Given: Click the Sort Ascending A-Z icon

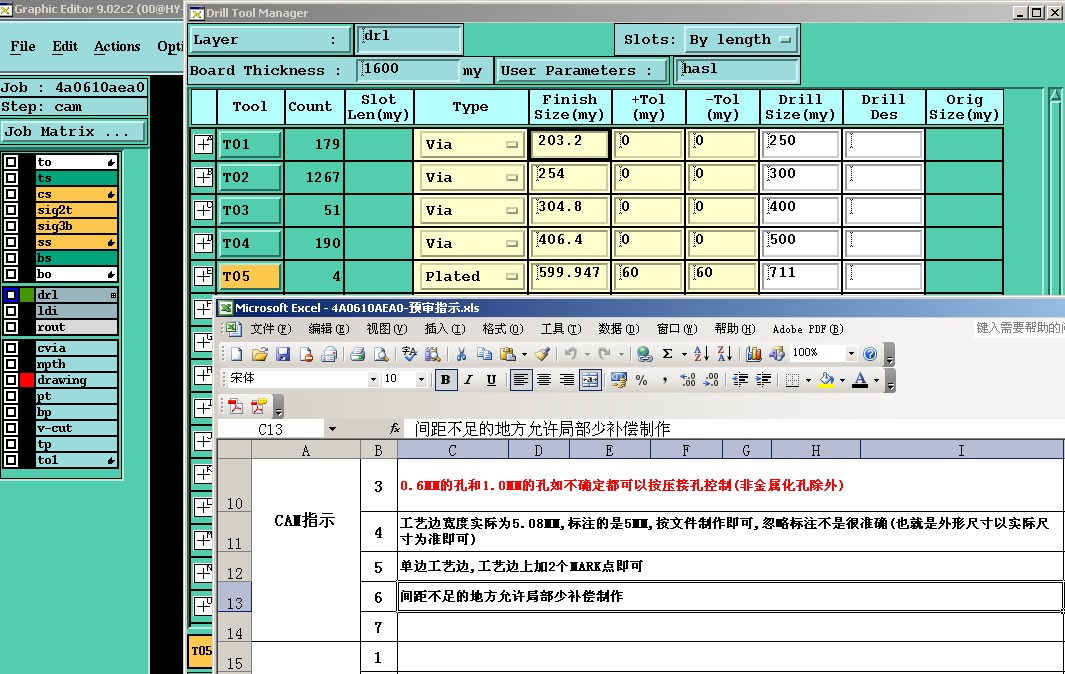Looking at the screenshot, I should click(702, 354).
